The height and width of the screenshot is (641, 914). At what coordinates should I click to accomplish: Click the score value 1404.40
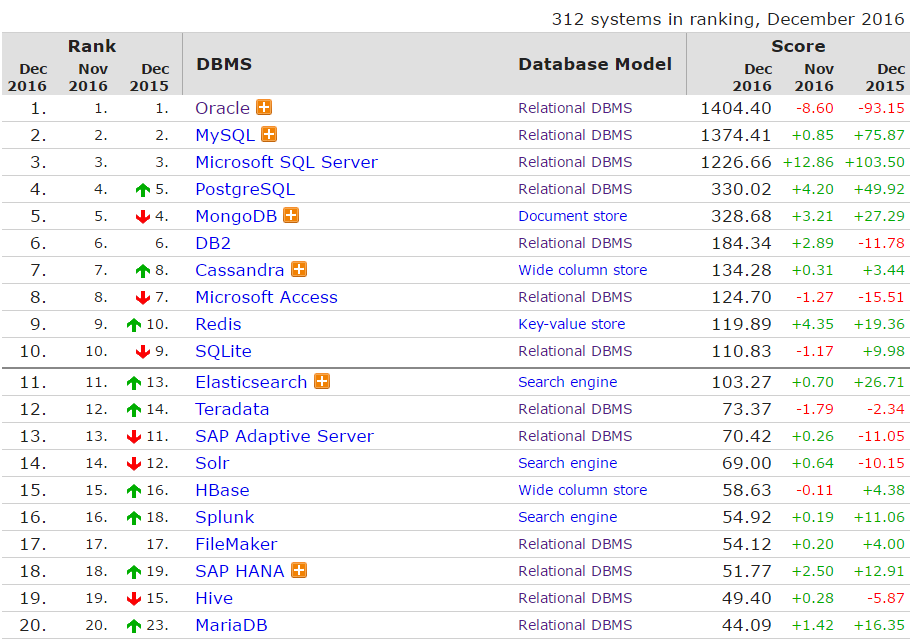pos(736,108)
